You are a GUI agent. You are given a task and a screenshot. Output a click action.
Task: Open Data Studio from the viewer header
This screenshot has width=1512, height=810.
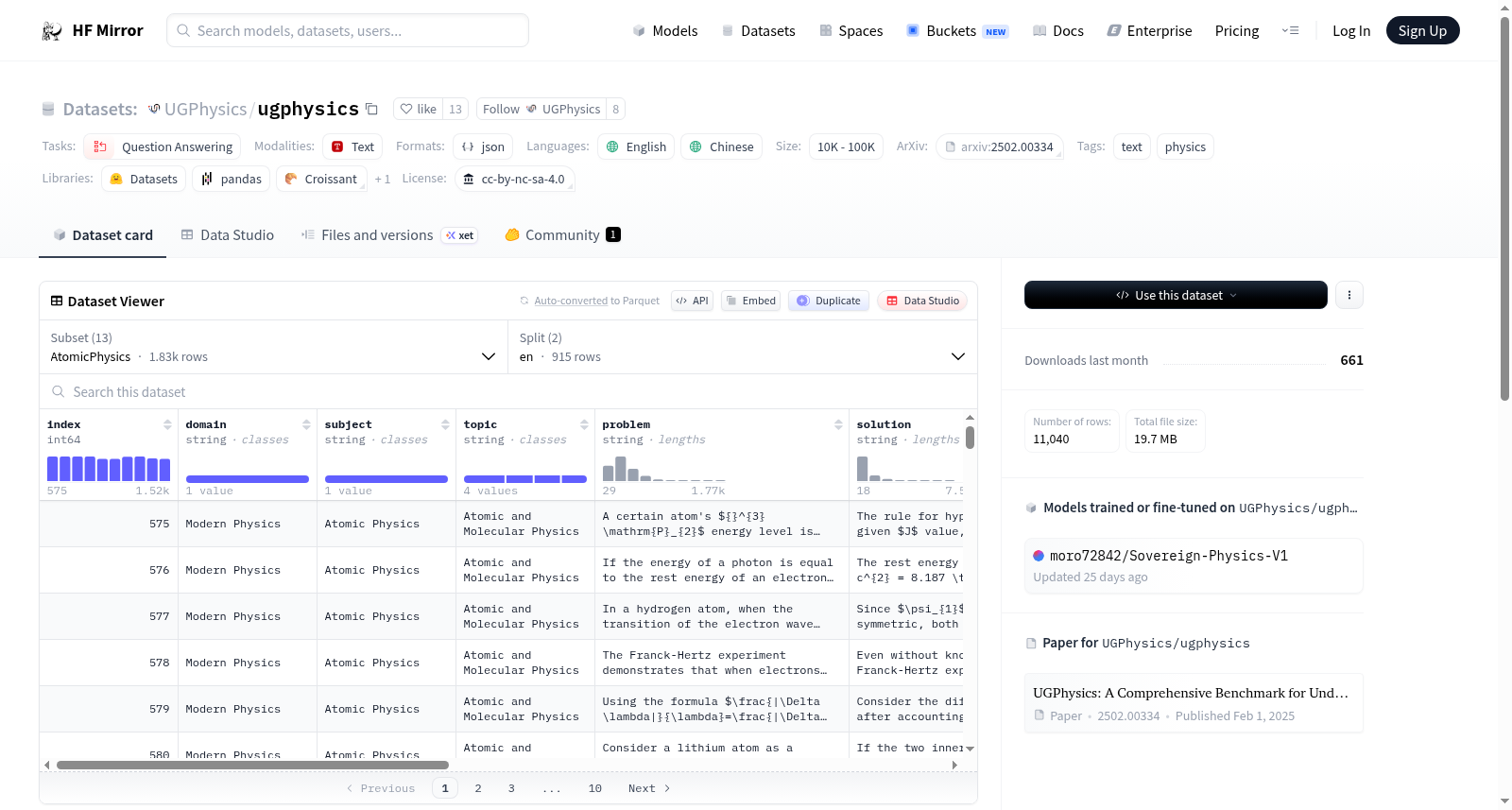[x=922, y=302]
